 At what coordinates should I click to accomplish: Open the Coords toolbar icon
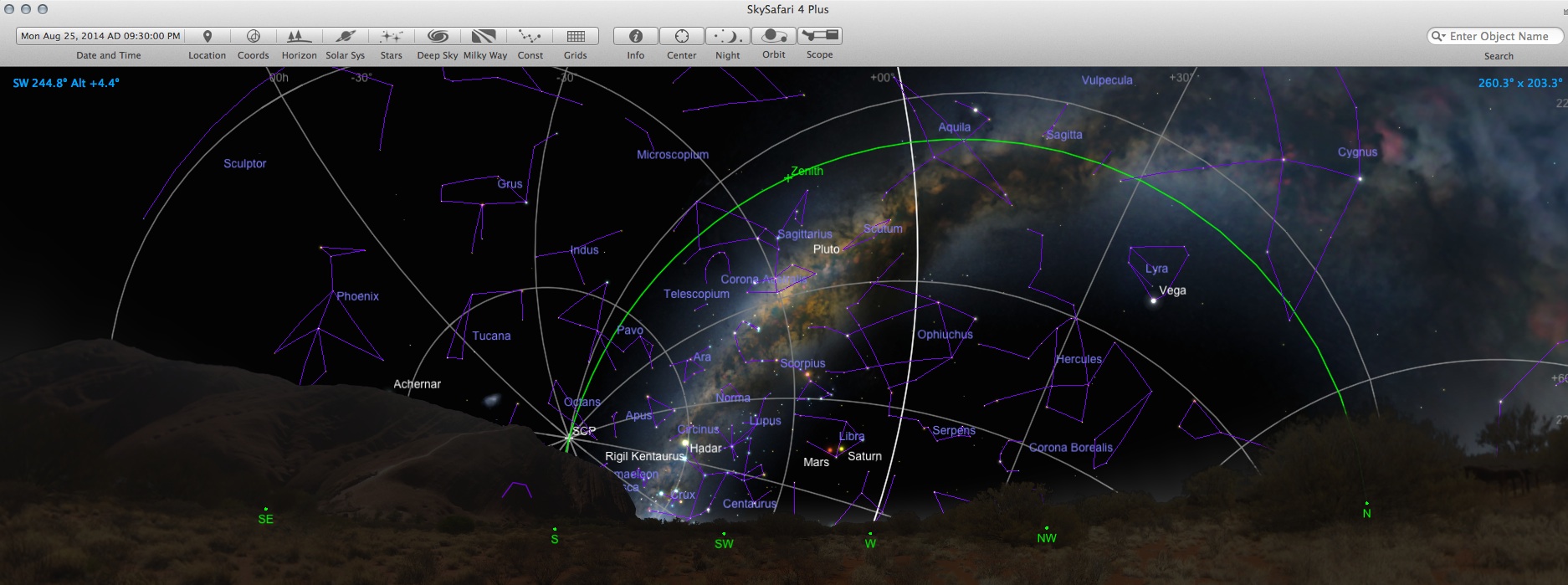(254, 36)
